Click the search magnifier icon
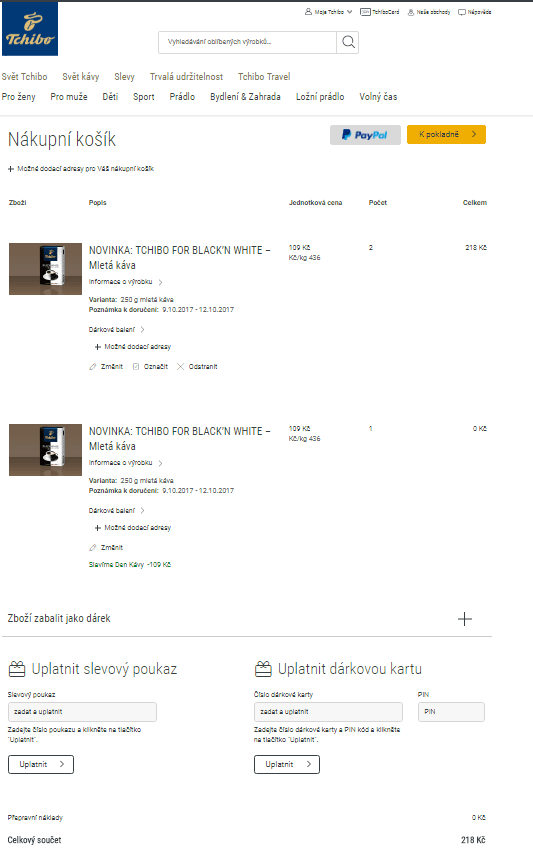533x862 pixels. 348,42
